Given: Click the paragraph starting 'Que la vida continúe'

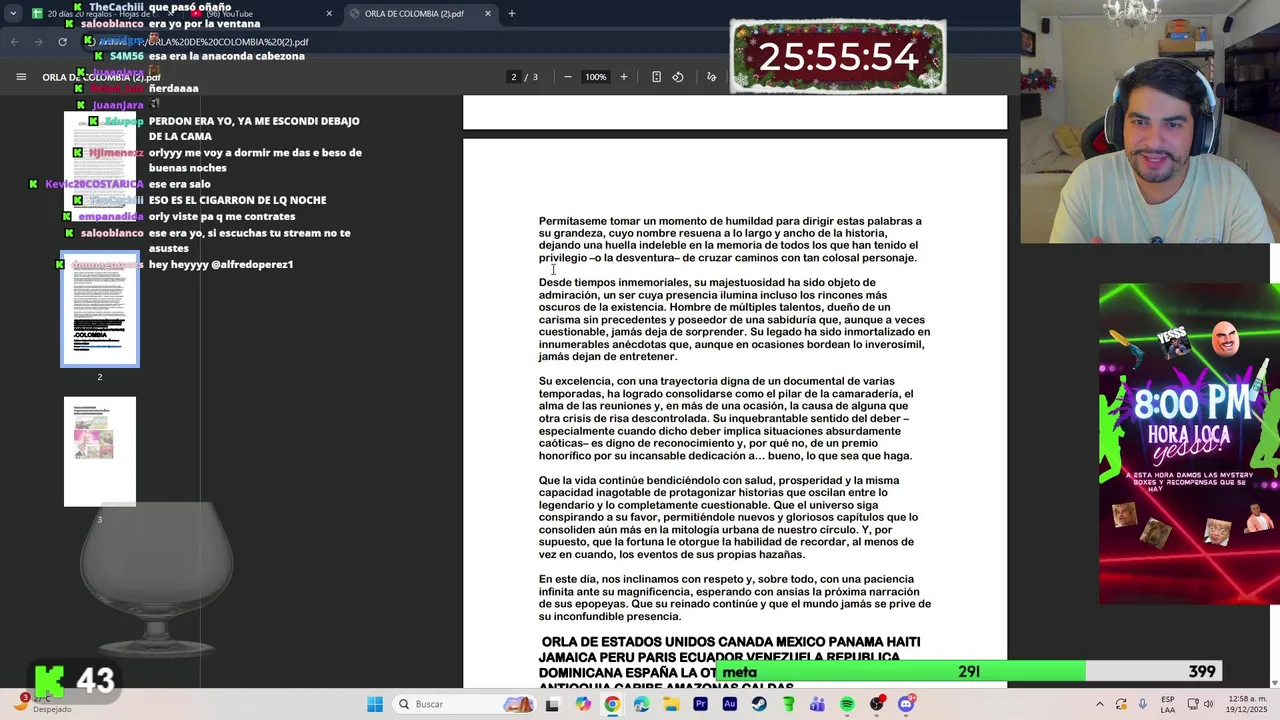Looking at the screenshot, I should pyautogui.click(x=728, y=517).
